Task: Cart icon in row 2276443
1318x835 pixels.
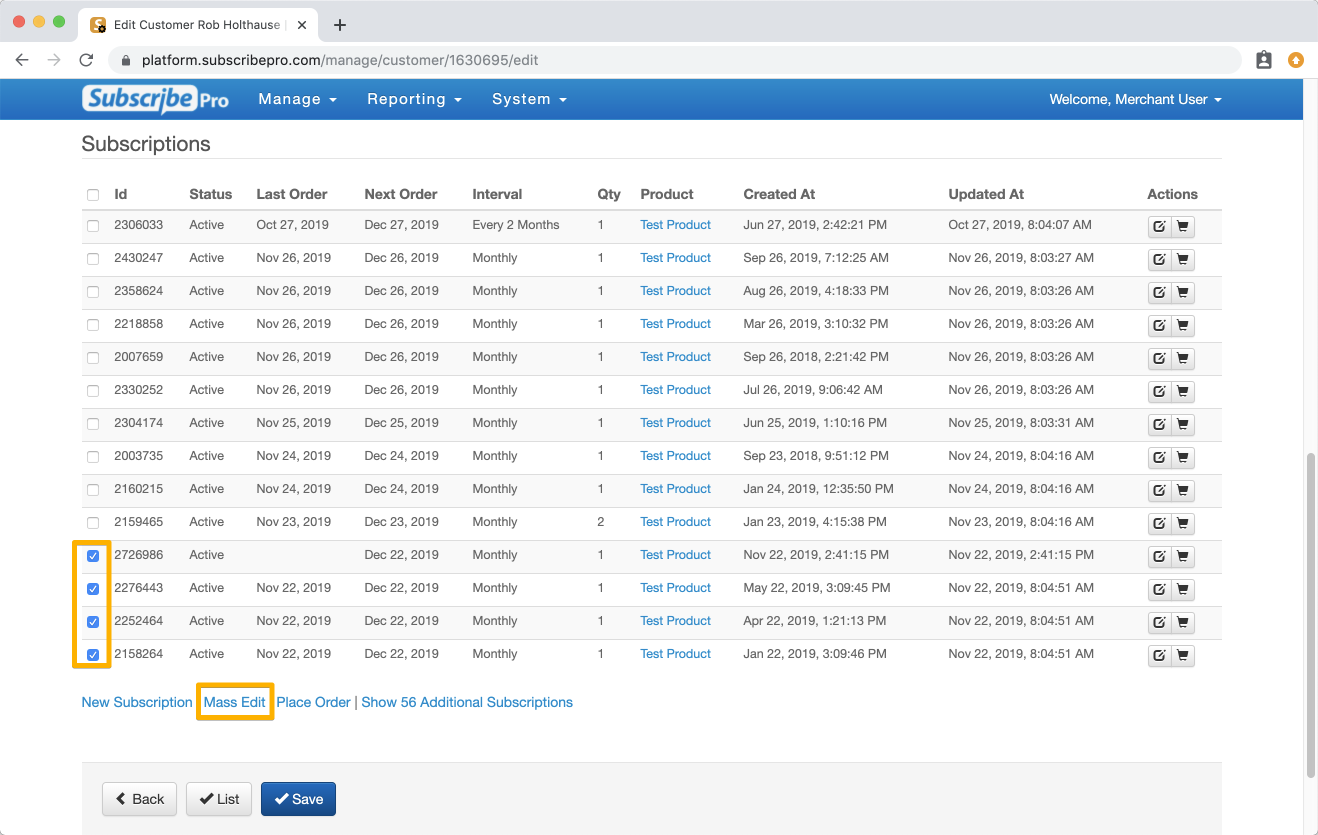Action: pyautogui.click(x=1183, y=590)
